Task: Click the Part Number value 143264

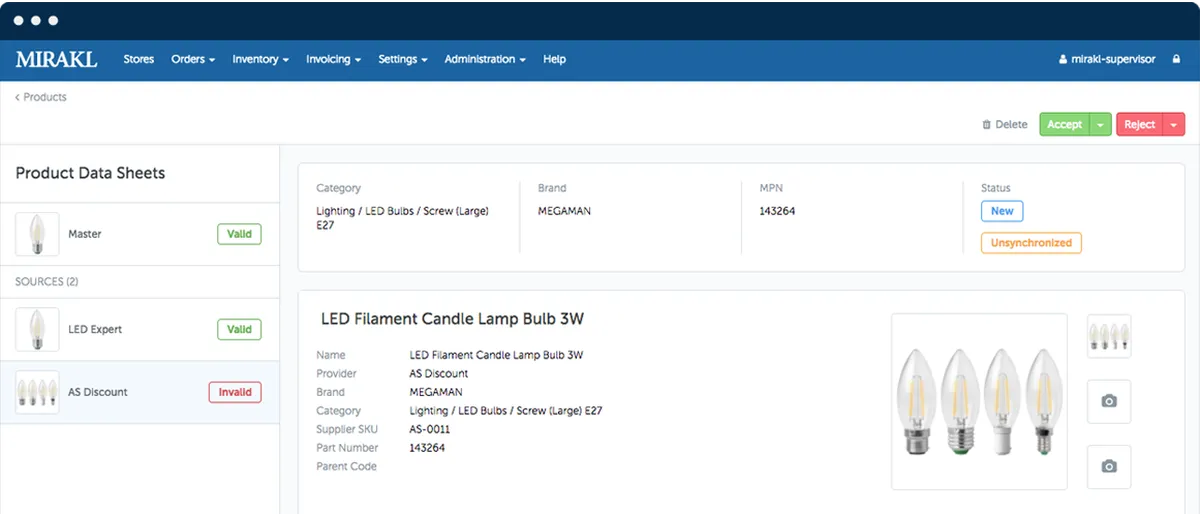Action: point(427,448)
